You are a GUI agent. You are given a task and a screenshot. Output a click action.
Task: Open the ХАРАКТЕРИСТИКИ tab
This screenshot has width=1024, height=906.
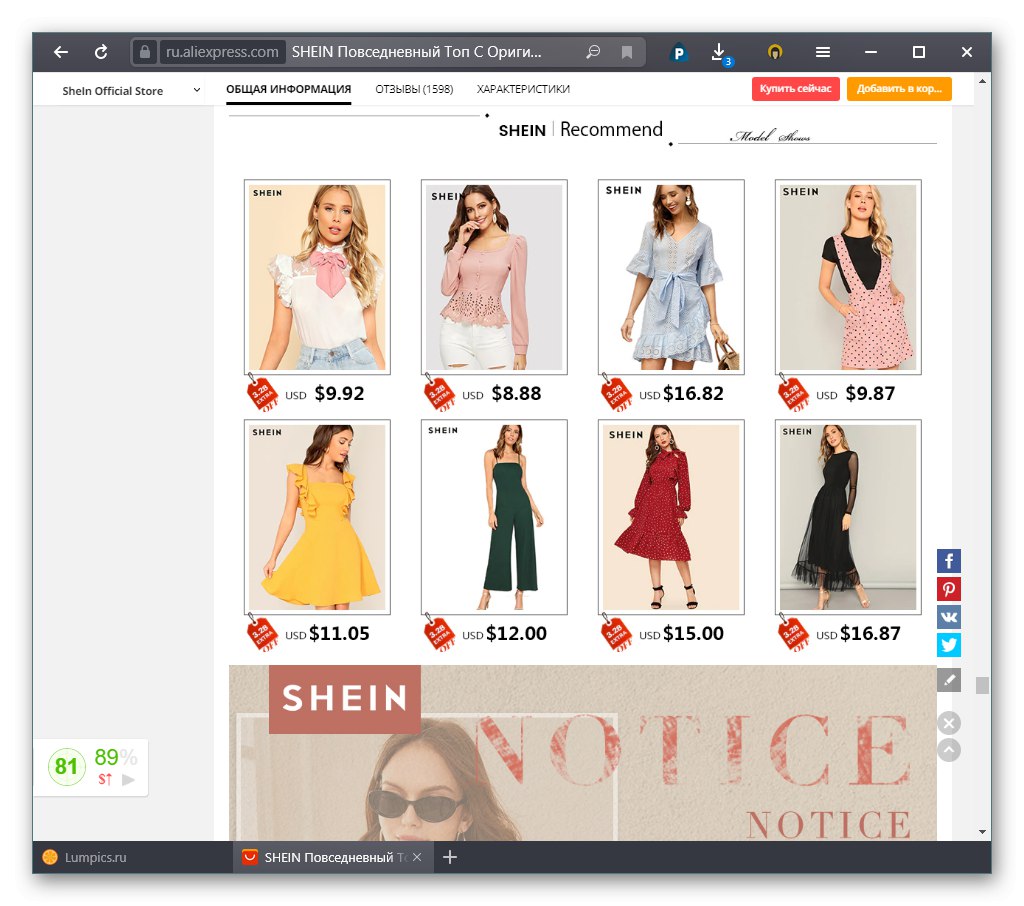[x=523, y=89]
